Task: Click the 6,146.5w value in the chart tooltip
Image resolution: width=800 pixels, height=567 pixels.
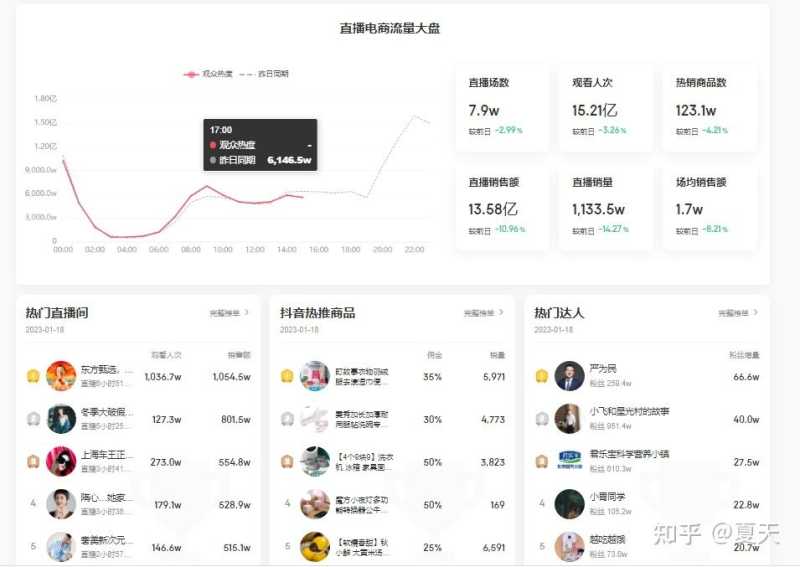Action: pos(289,160)
